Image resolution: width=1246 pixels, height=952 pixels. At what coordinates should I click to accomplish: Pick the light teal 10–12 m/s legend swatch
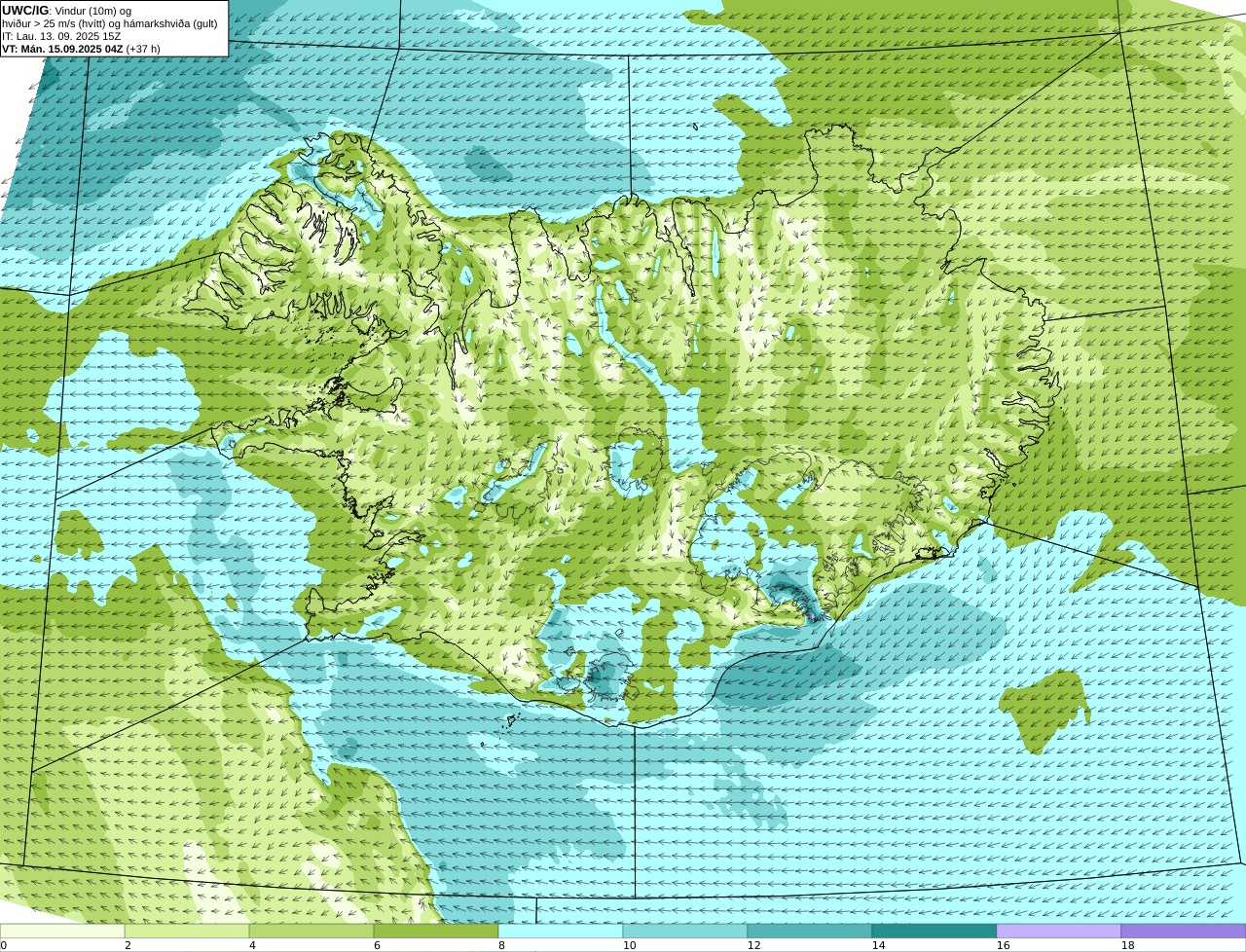685,931
